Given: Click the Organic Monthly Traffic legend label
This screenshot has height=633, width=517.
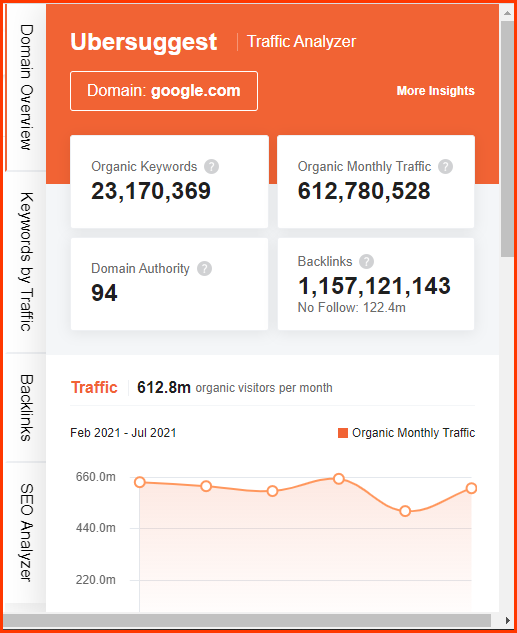Looking at the screenshot, I should pyautogui.click(x=414, y=433).
